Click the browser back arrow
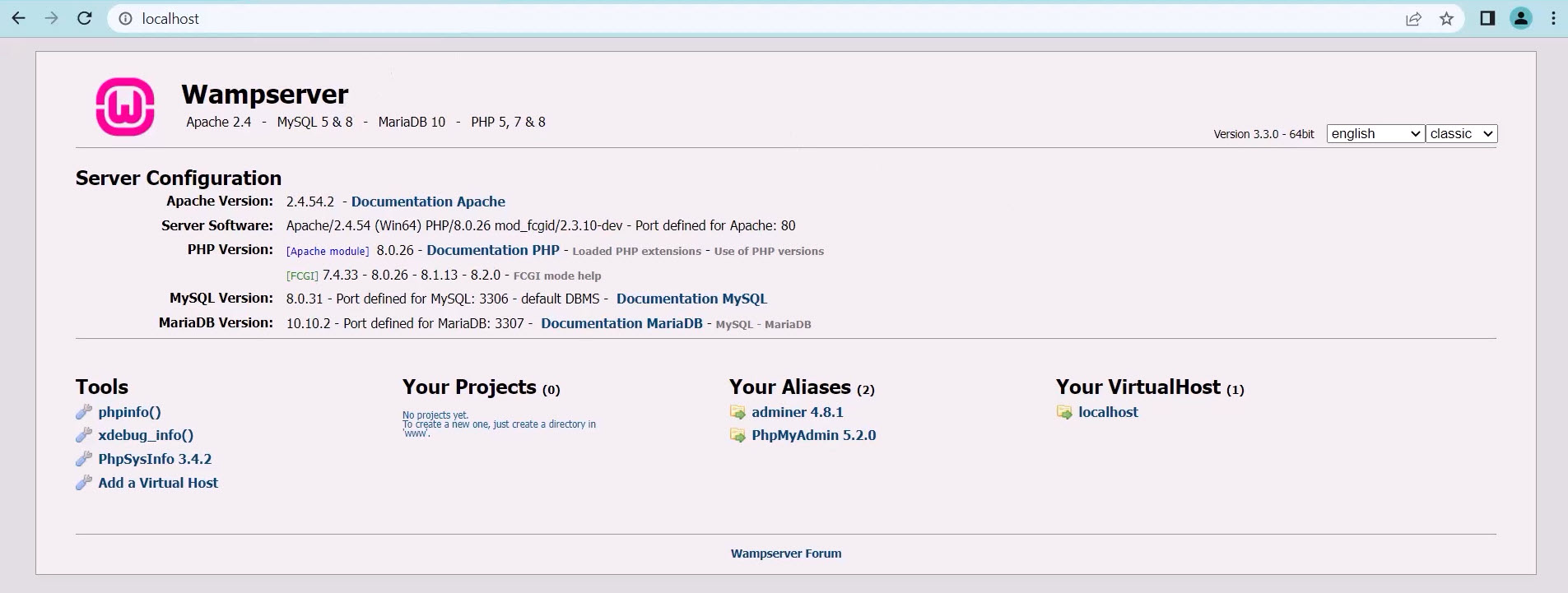Screen dimensions: 1568x593 pos(18,18)
